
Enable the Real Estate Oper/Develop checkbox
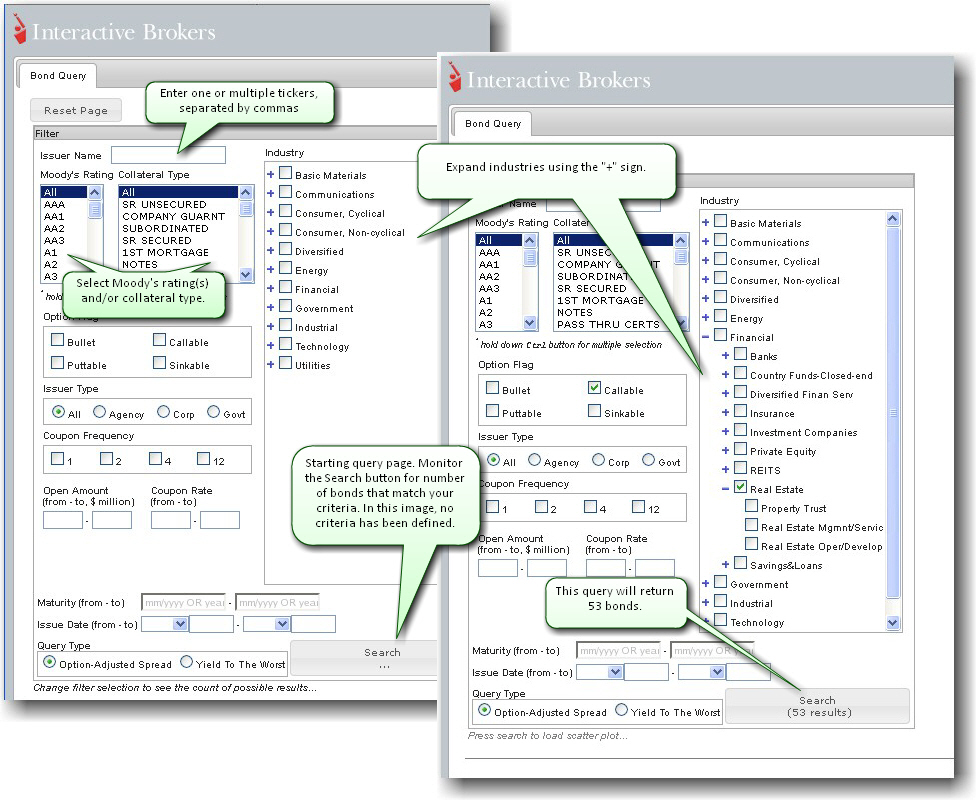coord(752,545)
